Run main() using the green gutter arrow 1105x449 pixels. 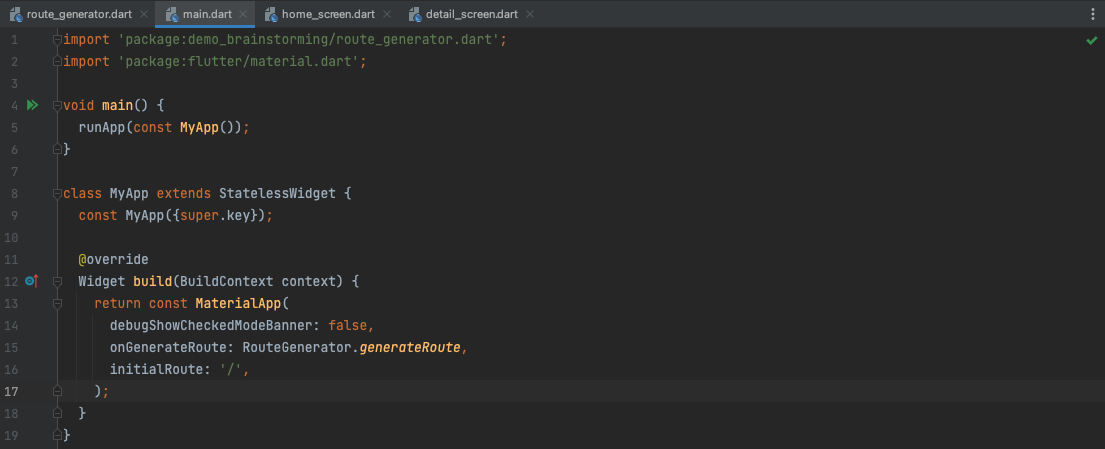[x=32, y=106]
